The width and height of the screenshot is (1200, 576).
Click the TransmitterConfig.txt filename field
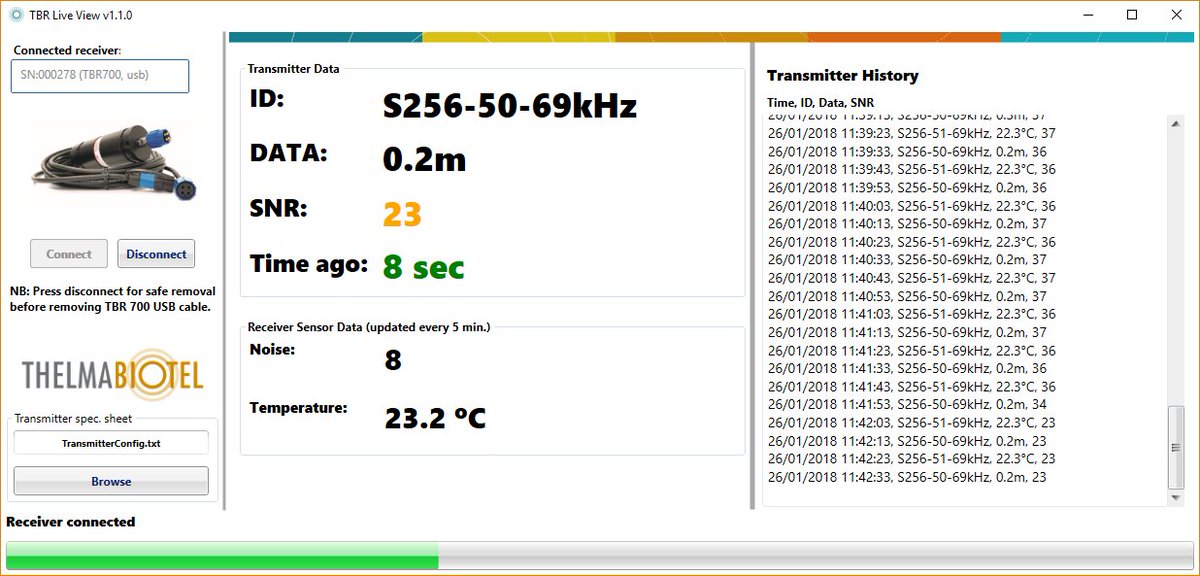click(110, 442)
